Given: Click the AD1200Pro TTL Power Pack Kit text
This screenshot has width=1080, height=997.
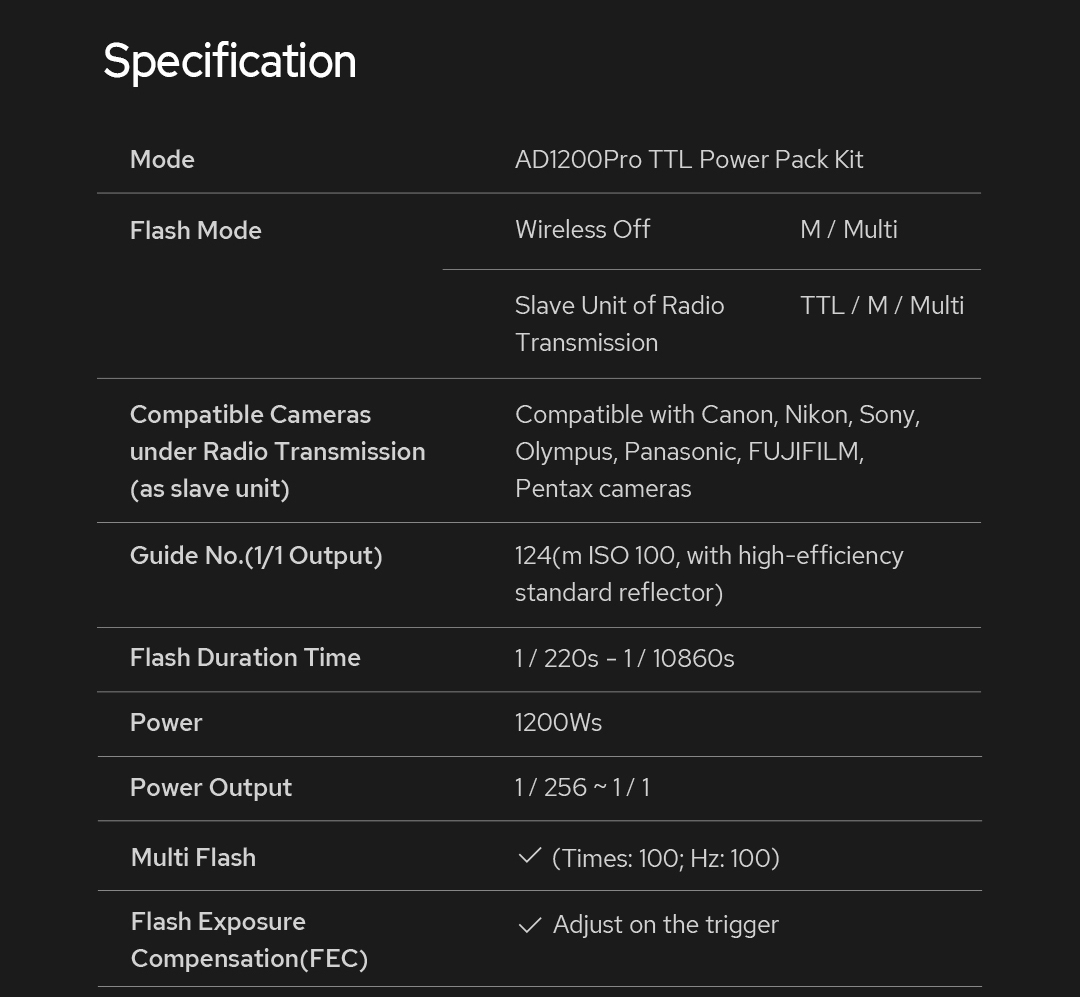Looking at the screenshot, I should coord(689,159).
